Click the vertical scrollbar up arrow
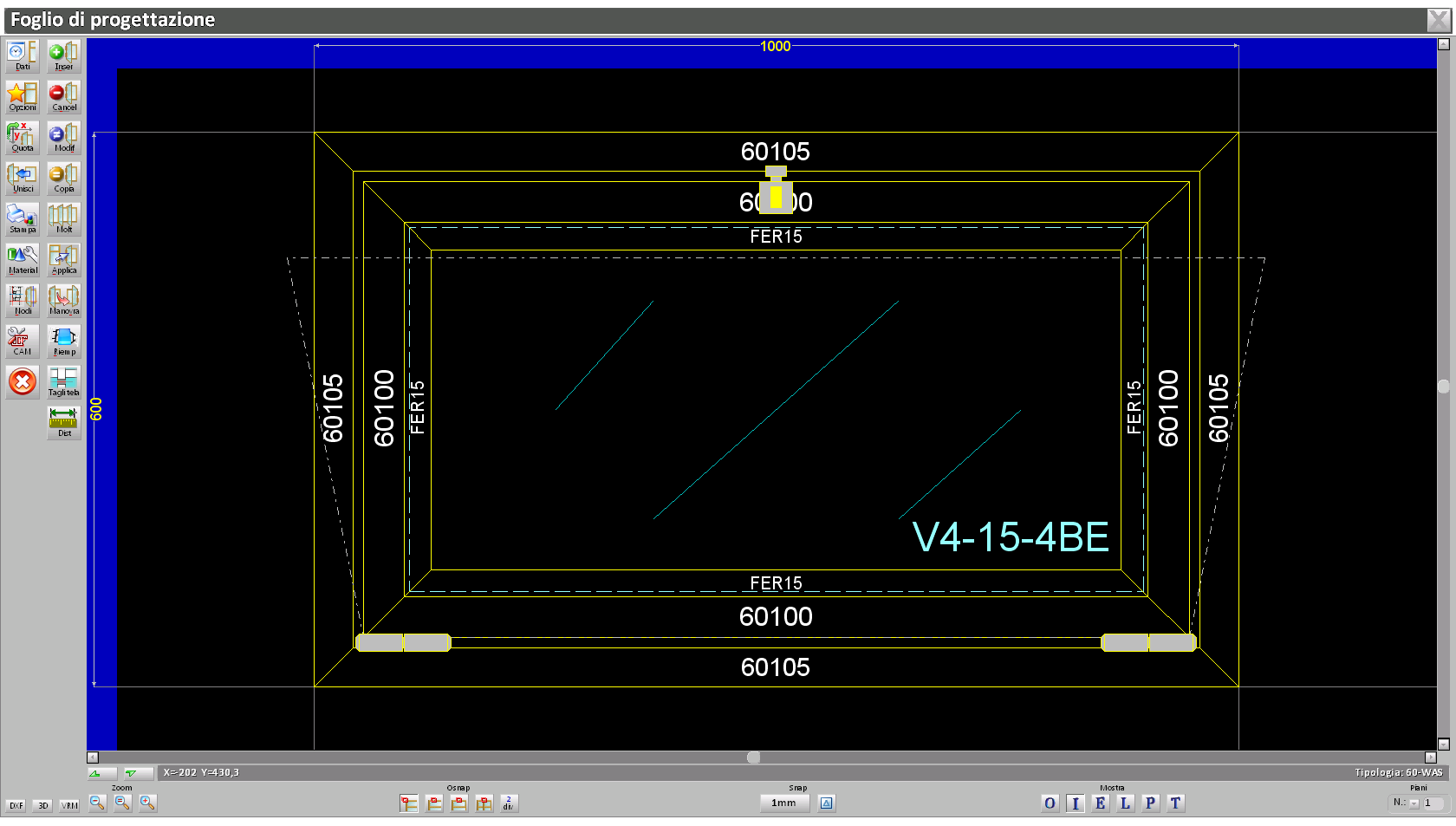Image resolution: width=1456 pixels, height=826 pixels. (1444, 44)
